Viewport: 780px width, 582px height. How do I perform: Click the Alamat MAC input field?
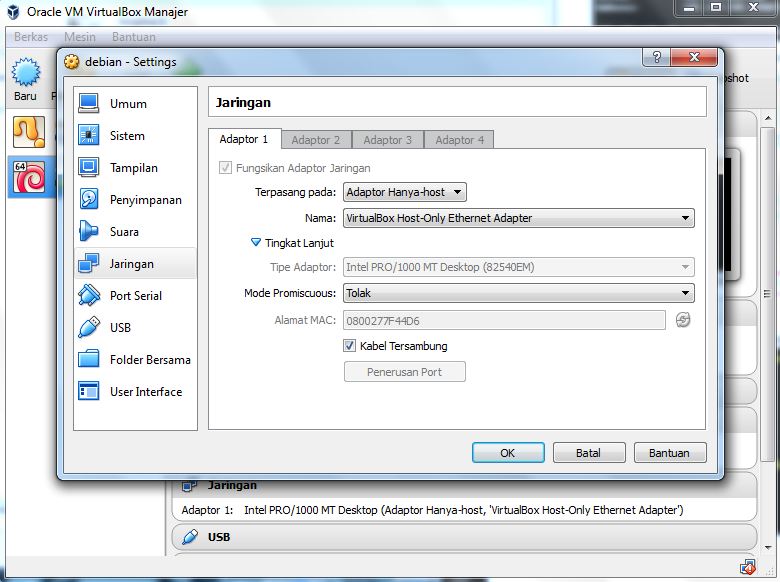click(504, 320)
